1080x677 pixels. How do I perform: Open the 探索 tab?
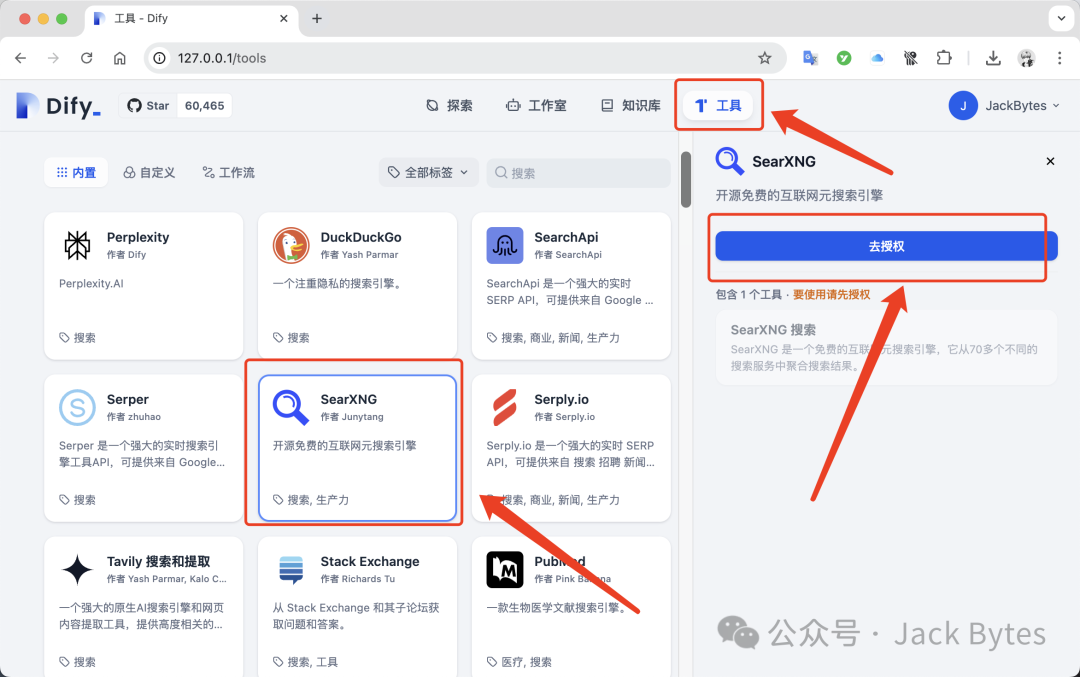(x=449, y=105)
